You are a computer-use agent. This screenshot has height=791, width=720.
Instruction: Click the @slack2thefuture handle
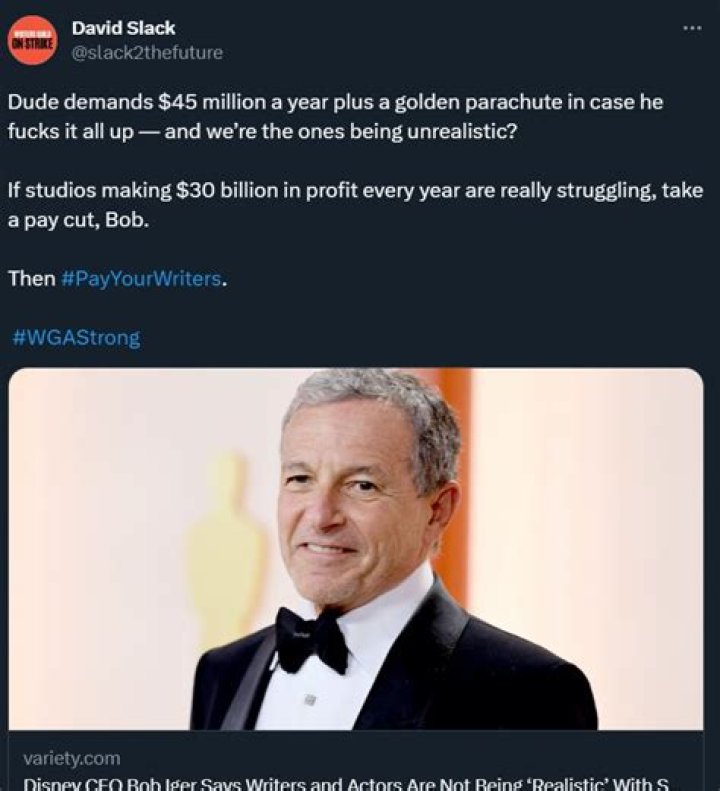pos(147,52)
